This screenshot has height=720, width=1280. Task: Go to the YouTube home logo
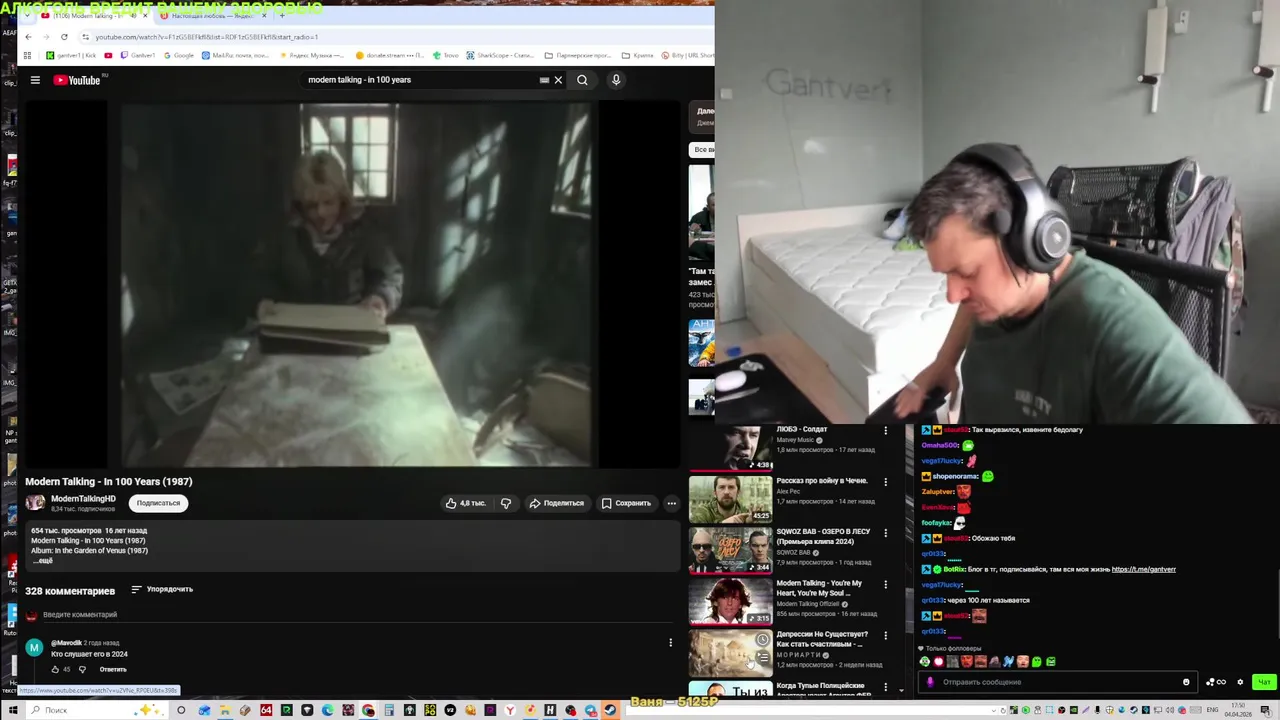[76, 80]
